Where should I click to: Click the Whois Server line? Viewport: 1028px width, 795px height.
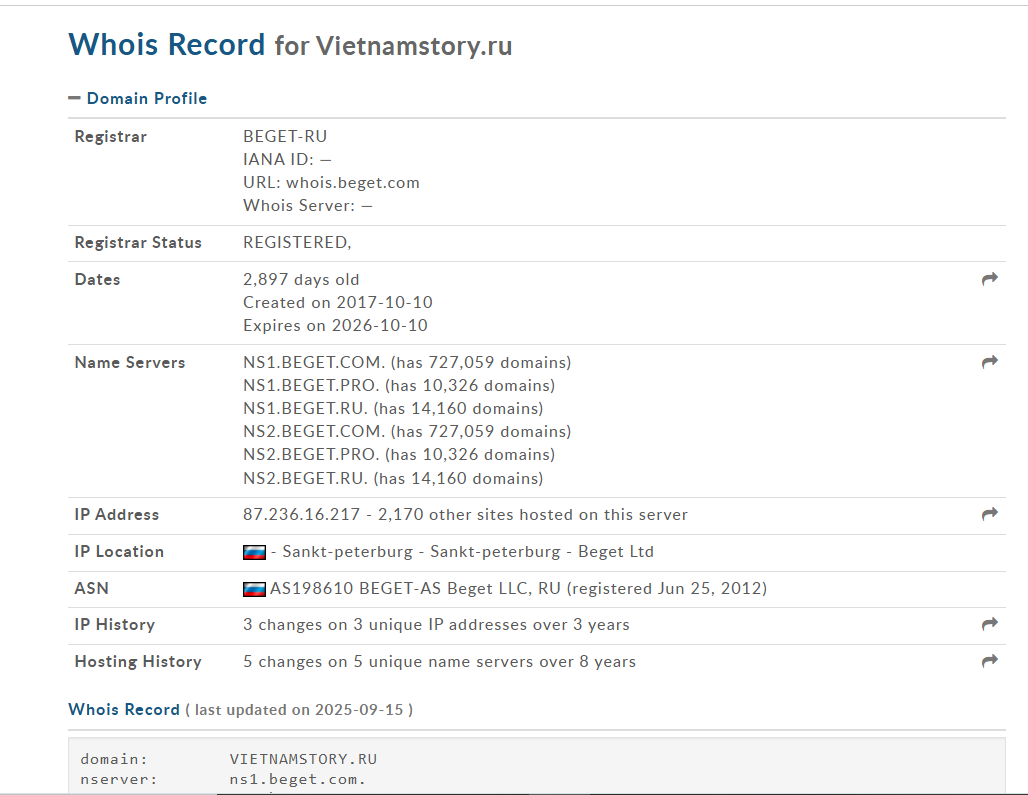[307, 205]
